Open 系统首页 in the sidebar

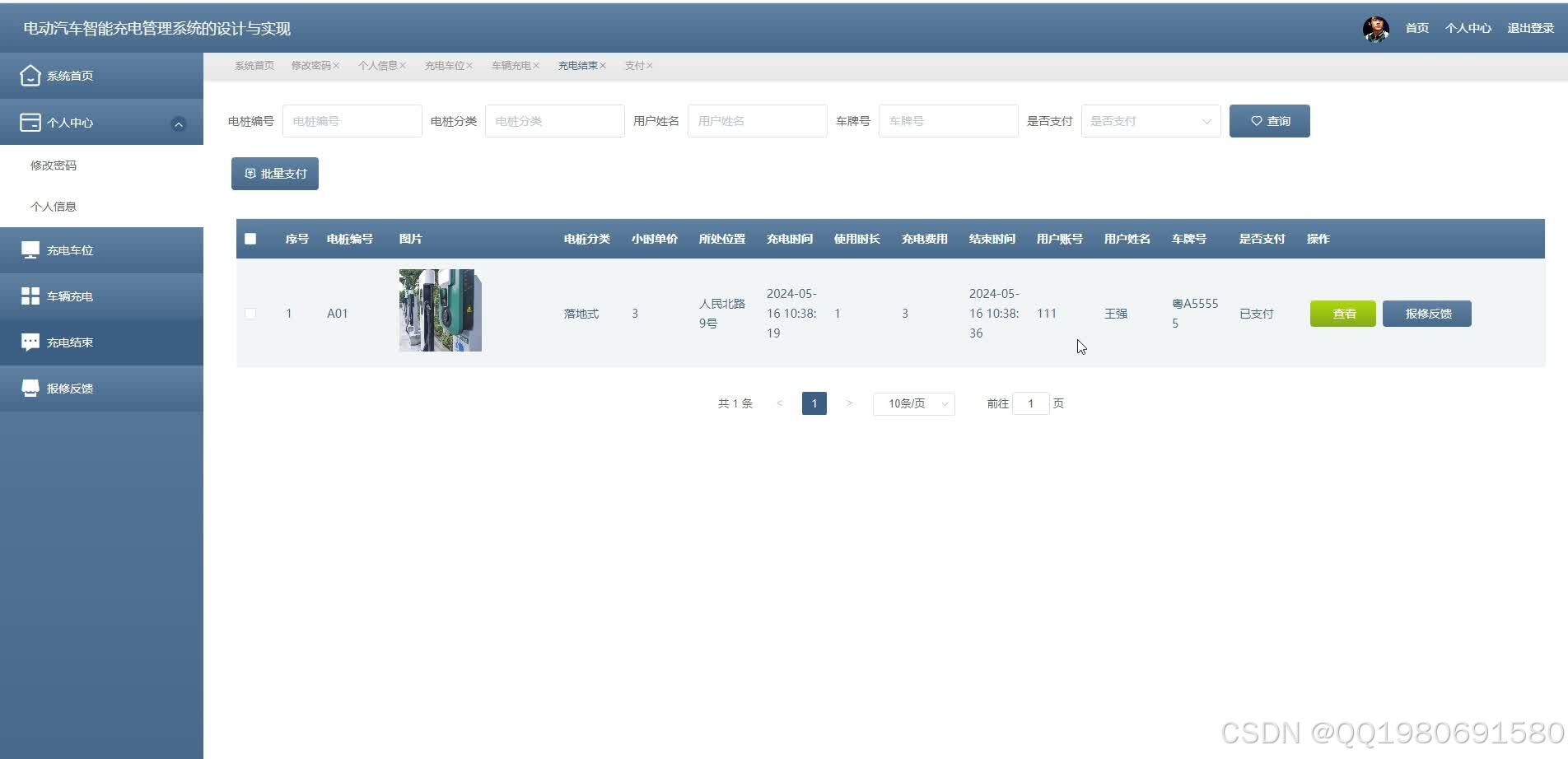click(101, 76)
